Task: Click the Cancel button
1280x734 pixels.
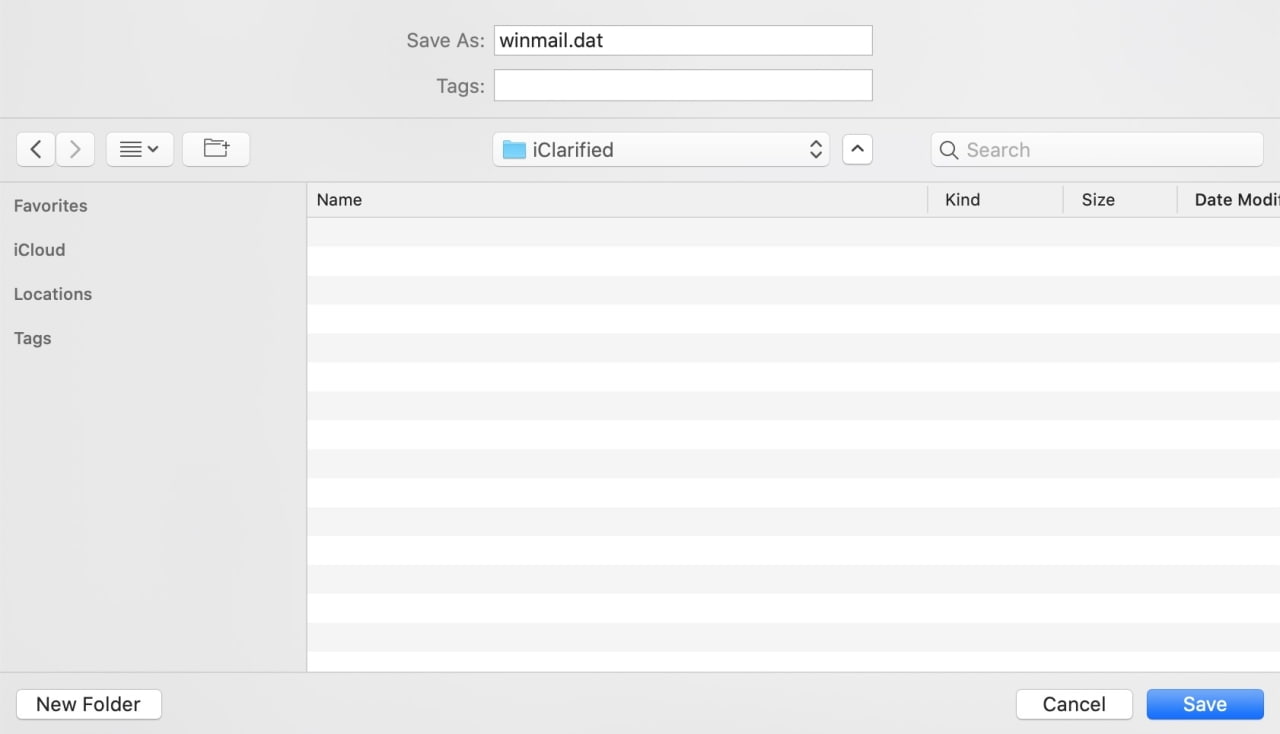Action: (1074, 704)
